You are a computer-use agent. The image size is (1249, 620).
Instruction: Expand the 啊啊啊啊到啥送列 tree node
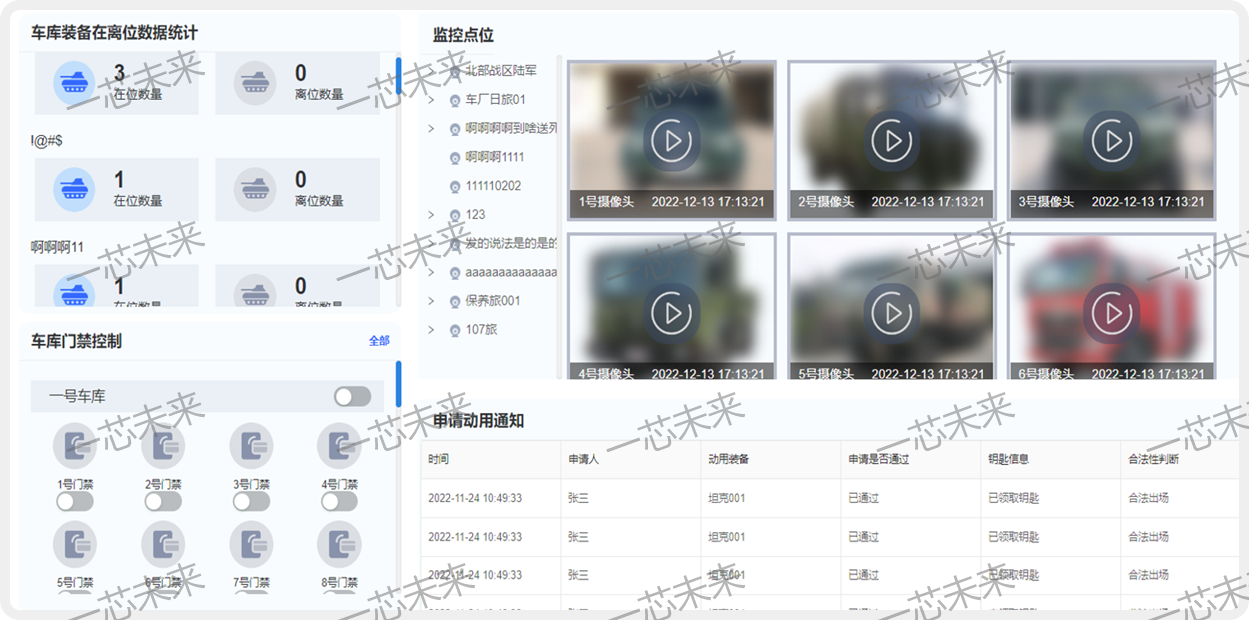431,129
